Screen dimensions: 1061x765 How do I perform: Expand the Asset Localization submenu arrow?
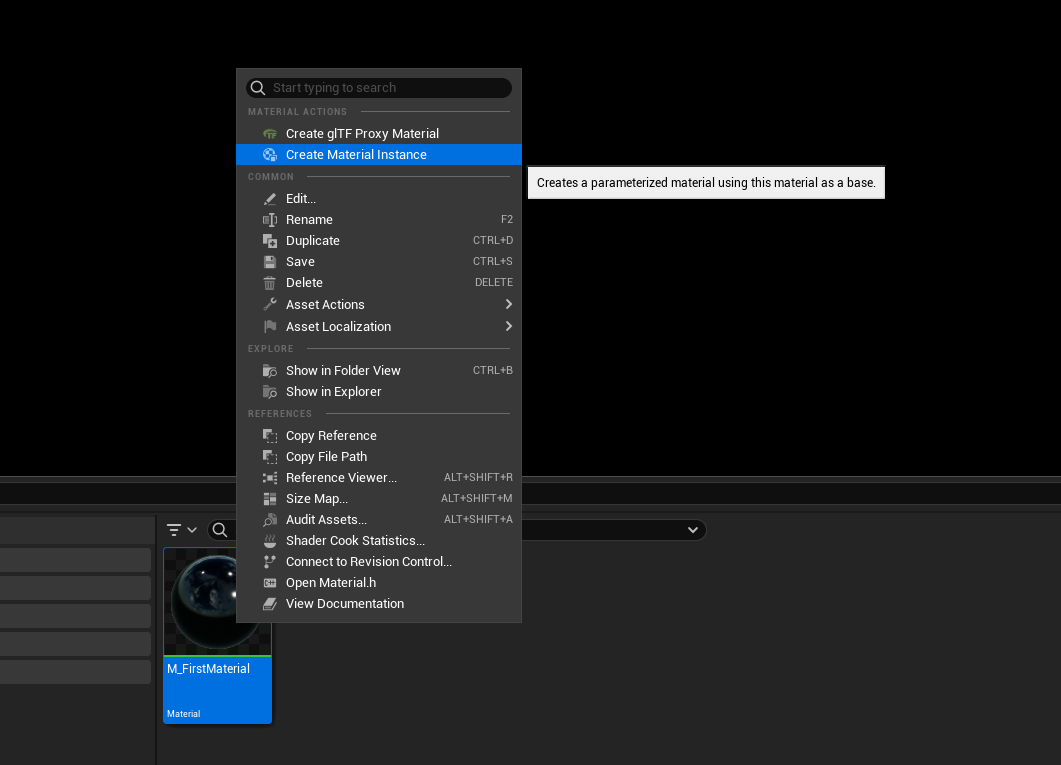pos(509,327)
